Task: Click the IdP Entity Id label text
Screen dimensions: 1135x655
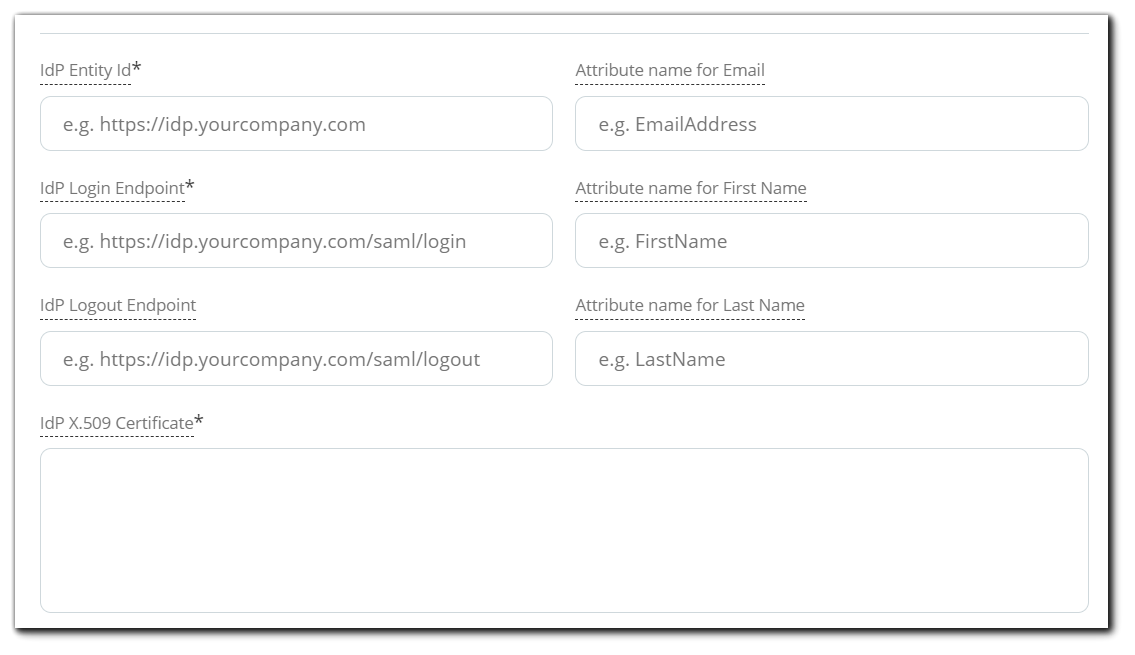Action: coord(85,70)
